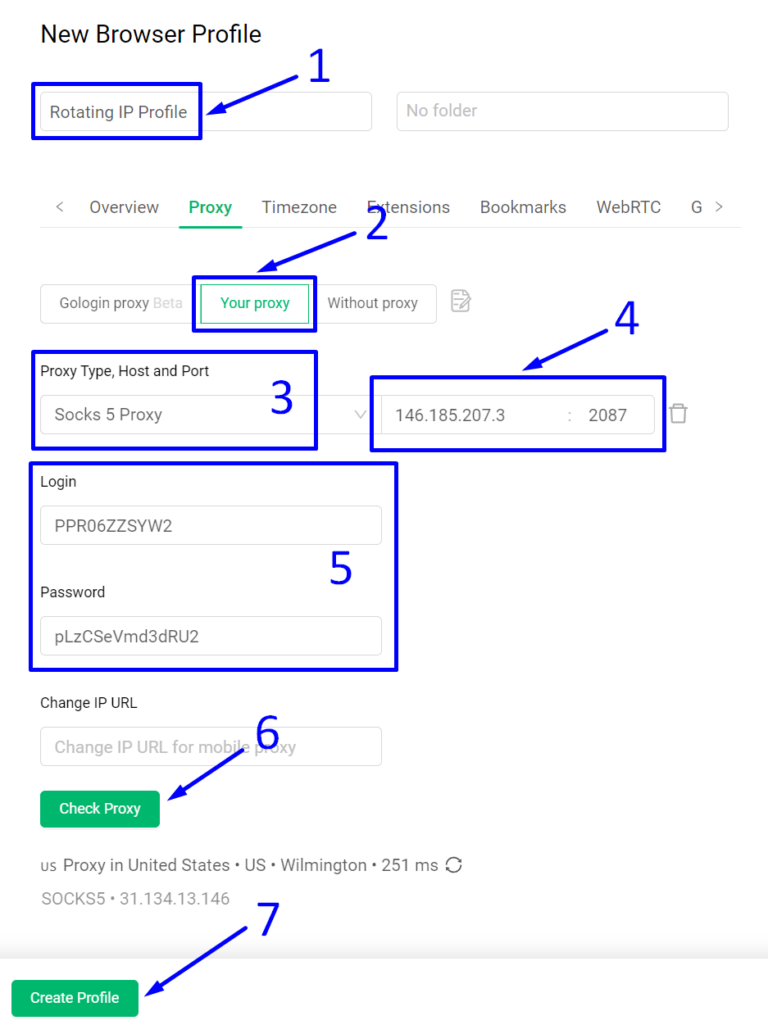Screen dimensions: 768x1025
Task: Select the Your proxy option
Action: (x=254, y=303)
